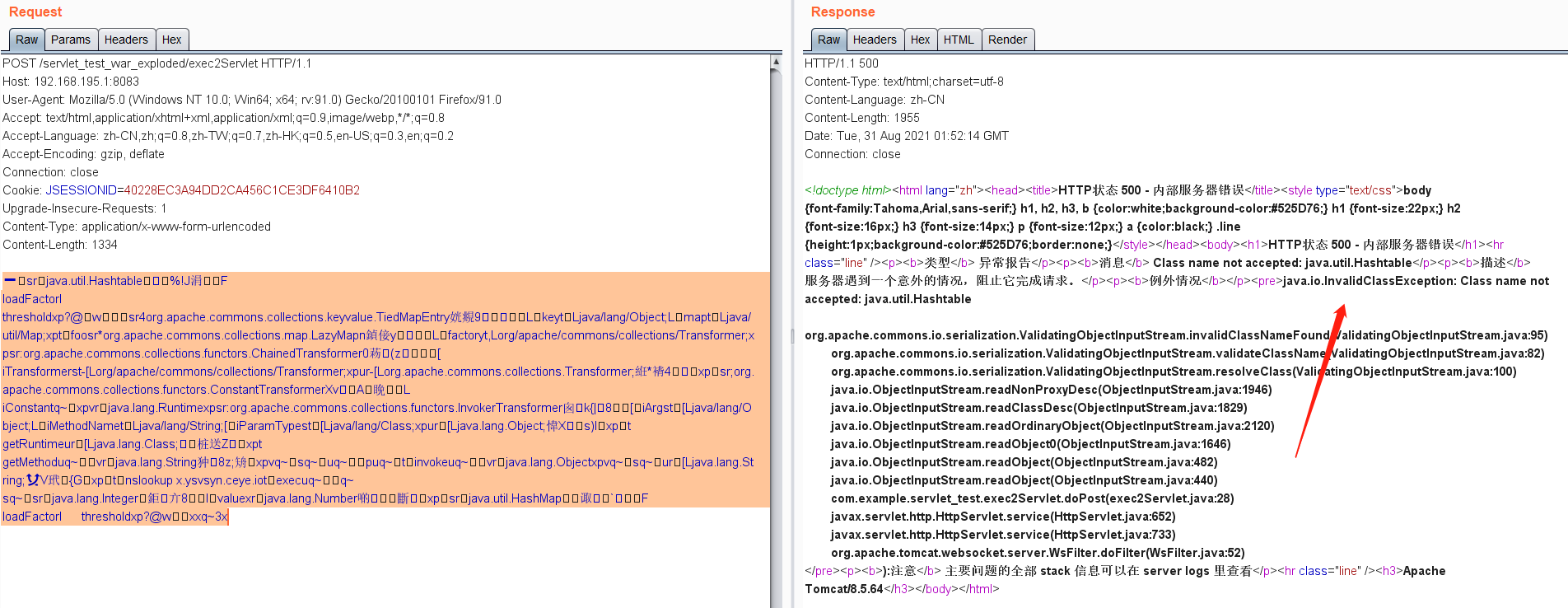Click the Date: Tue, 31 Aug 2021 line
Screen dimensions: 1568x608
[x=907, y=136]
